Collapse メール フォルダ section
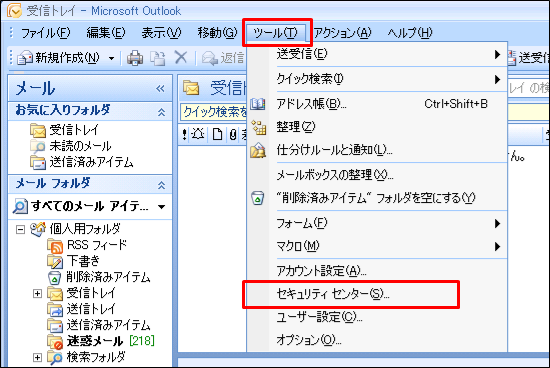Screen dimensions: 550x368 161,185
